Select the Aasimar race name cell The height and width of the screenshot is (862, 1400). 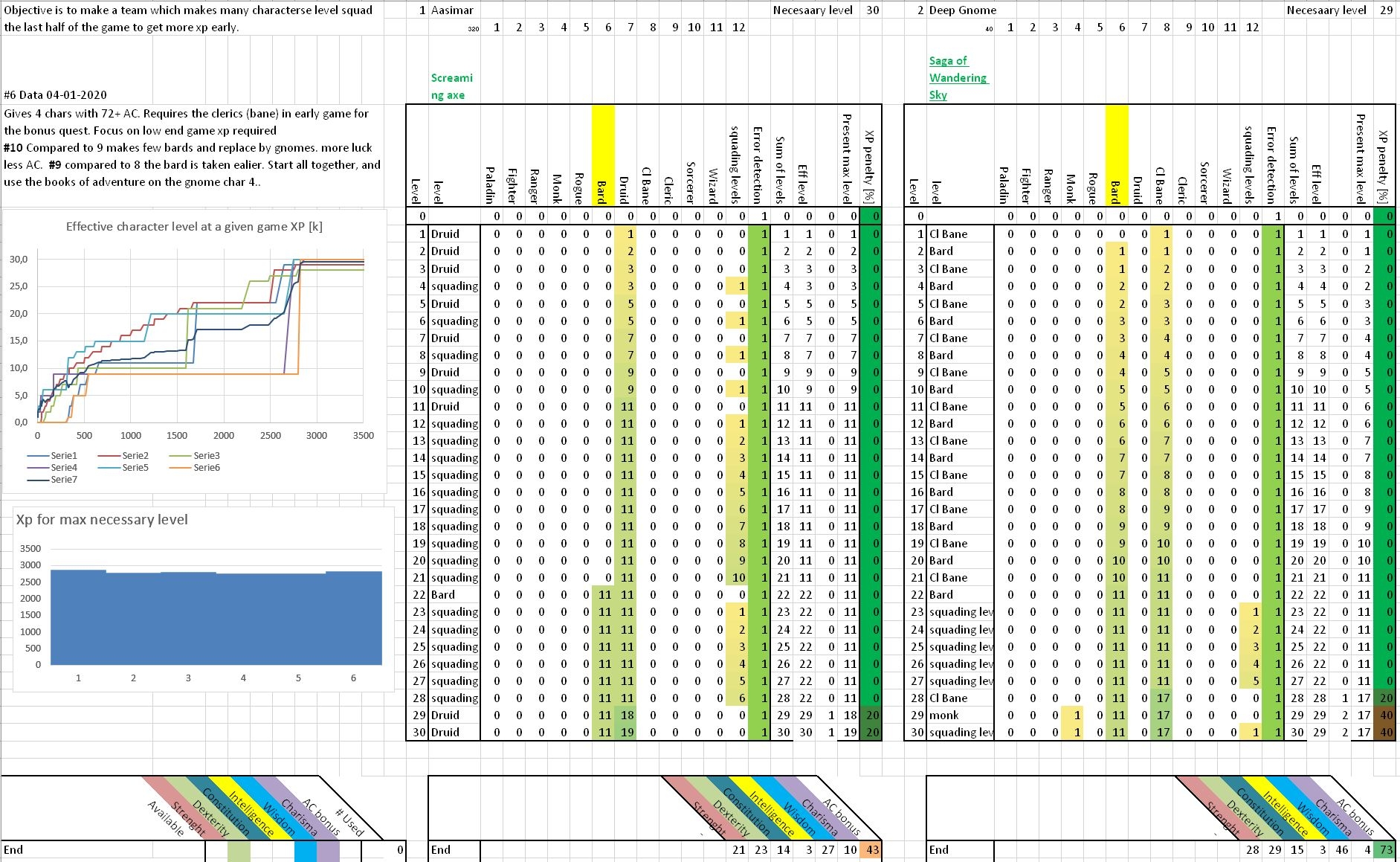click(x=452, y=10)
